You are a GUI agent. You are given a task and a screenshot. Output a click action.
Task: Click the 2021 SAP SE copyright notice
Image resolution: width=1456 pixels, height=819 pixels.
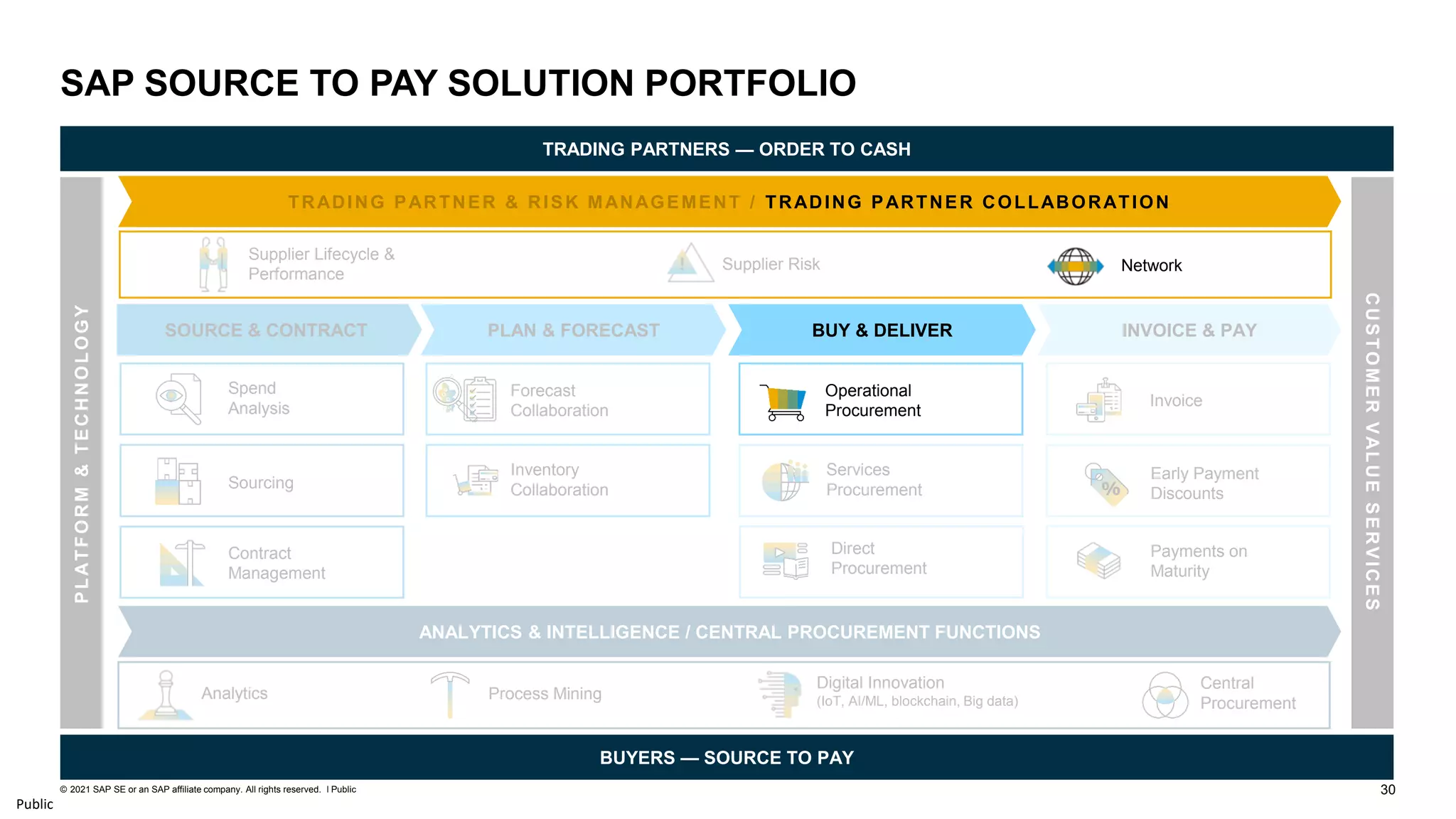click(208, 789)
